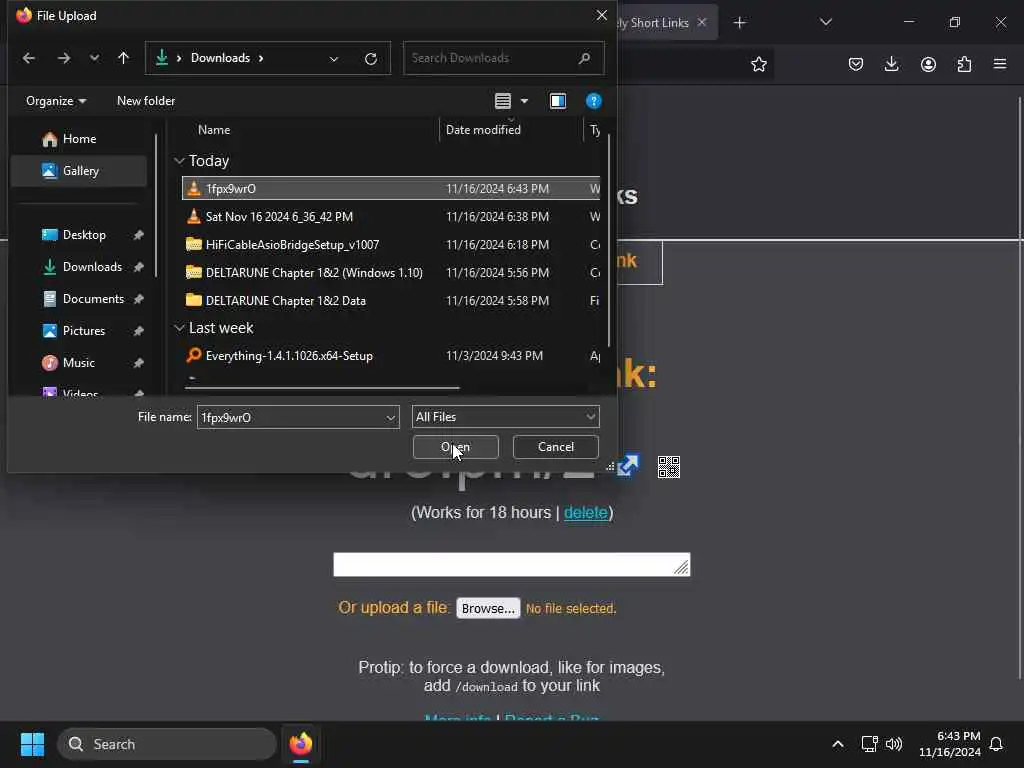Click the delete link on the page
This screenshot has width=1024, height=768.
586,513
